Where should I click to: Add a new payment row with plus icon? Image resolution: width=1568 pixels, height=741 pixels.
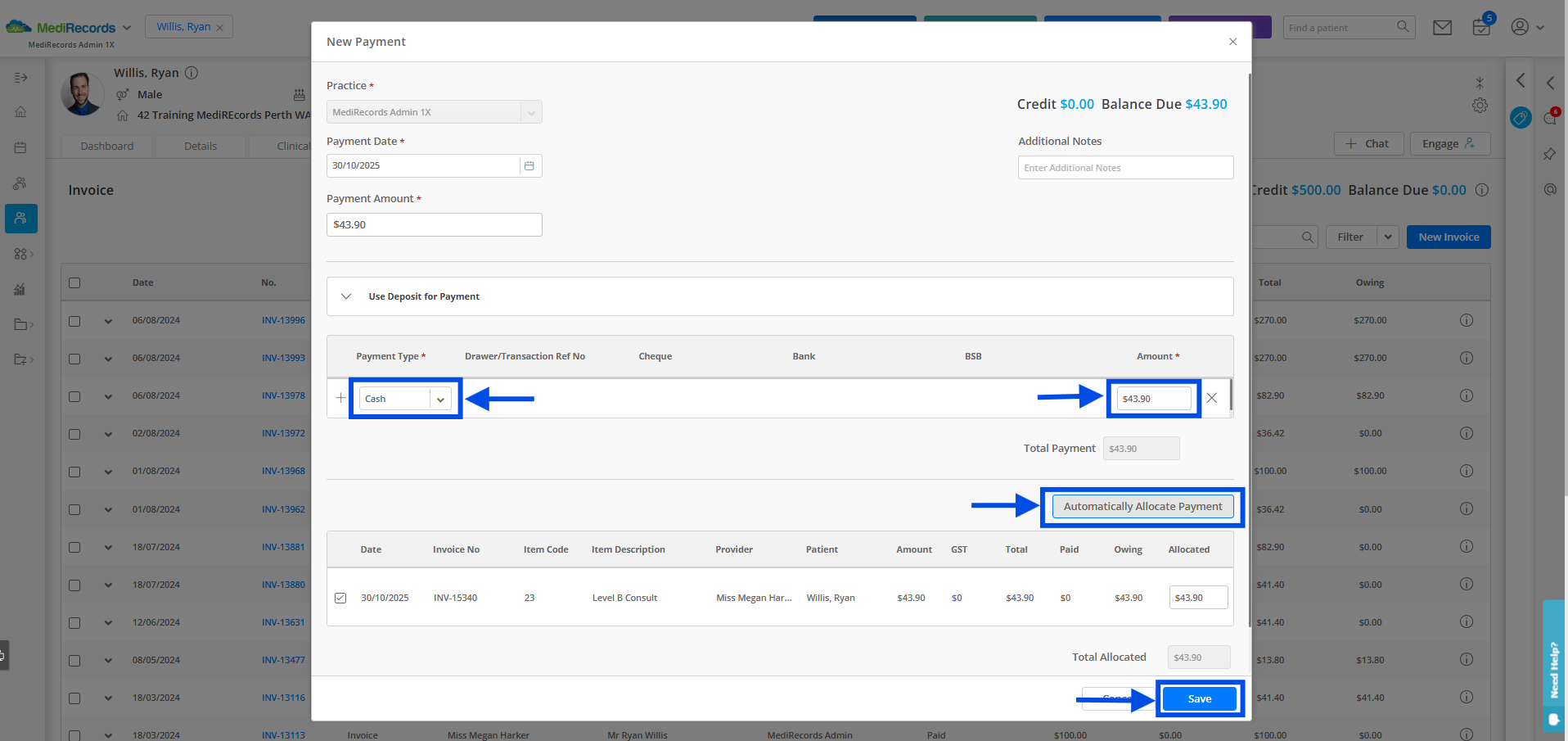pos(341,398)
